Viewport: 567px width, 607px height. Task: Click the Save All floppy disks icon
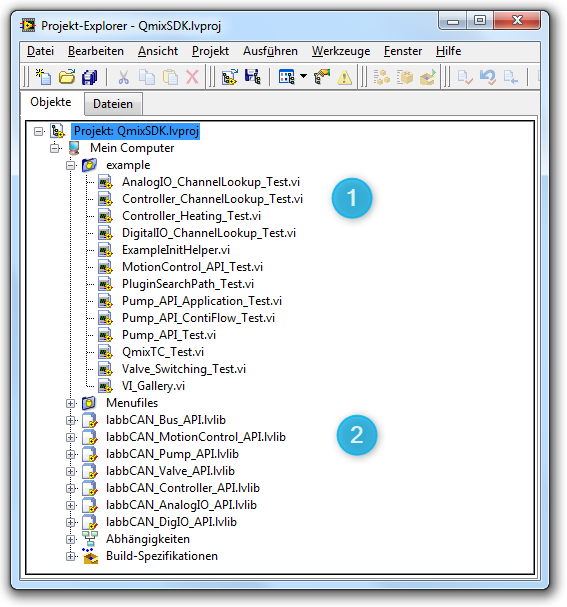point(90,77)
